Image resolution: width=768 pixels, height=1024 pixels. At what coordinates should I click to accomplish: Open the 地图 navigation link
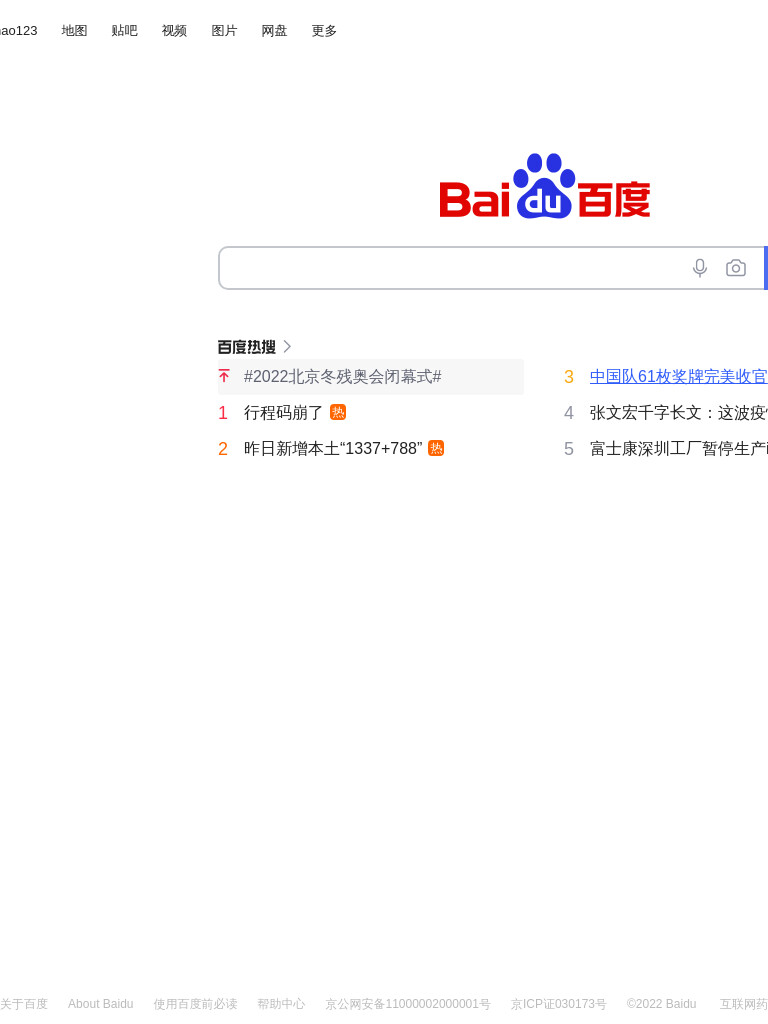click(74, 31)
